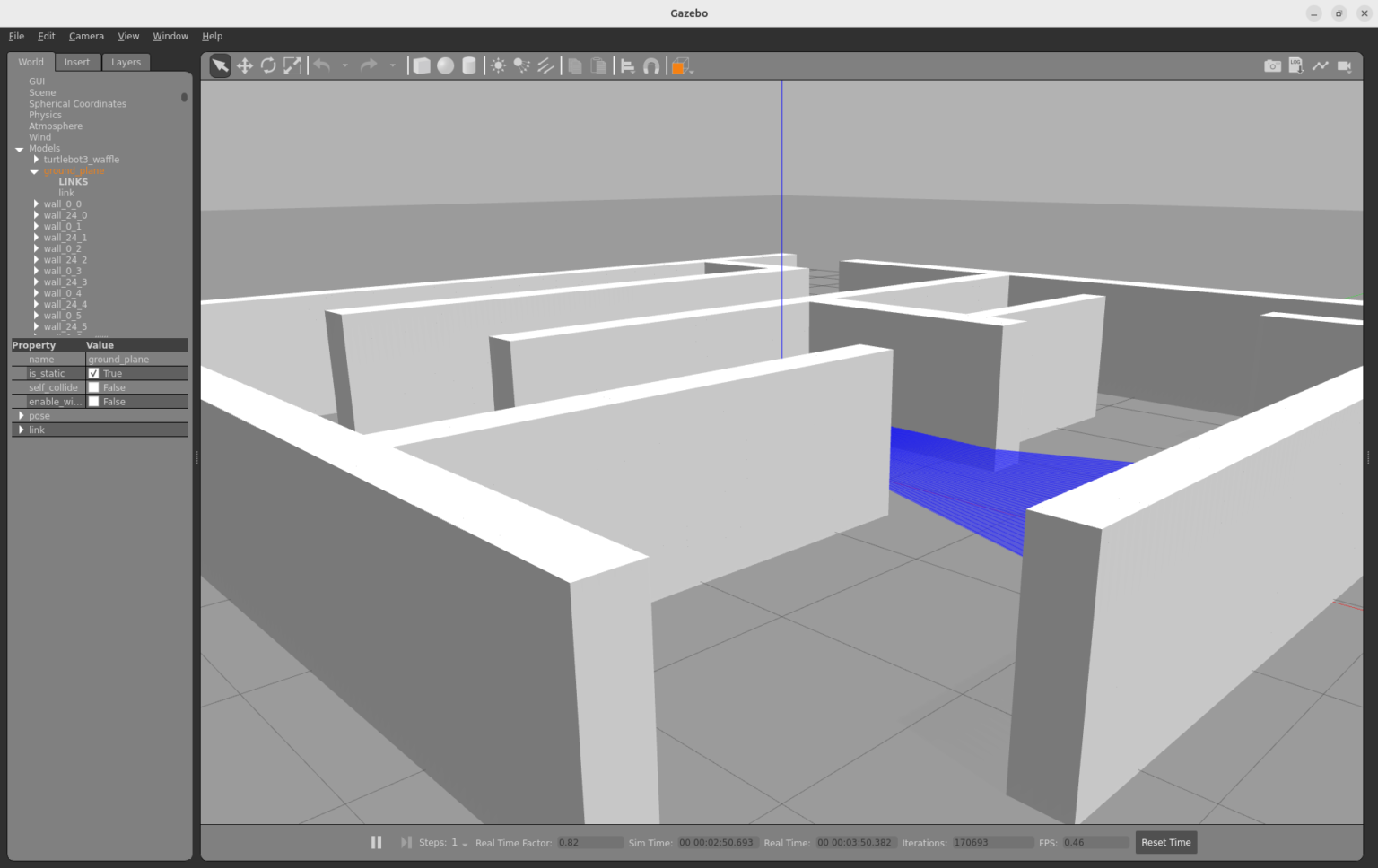Image resolution: width=1378 pixels, height=868 pixels.
Task: Take a screenshot with the camera icon
Action: [x=1273, y=65]
